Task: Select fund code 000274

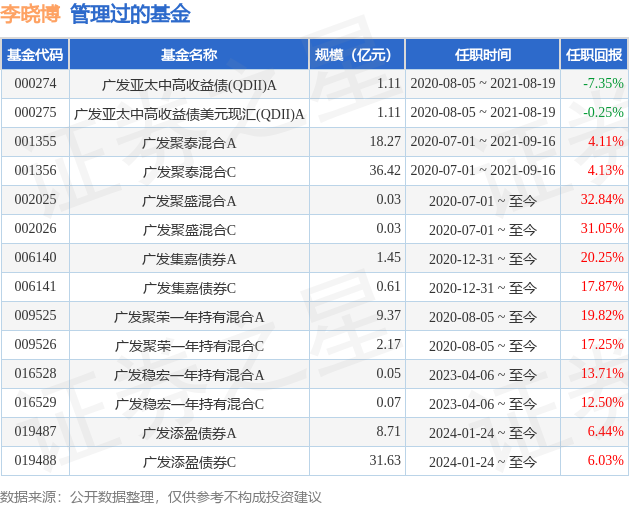Action: tap(35, 83)
